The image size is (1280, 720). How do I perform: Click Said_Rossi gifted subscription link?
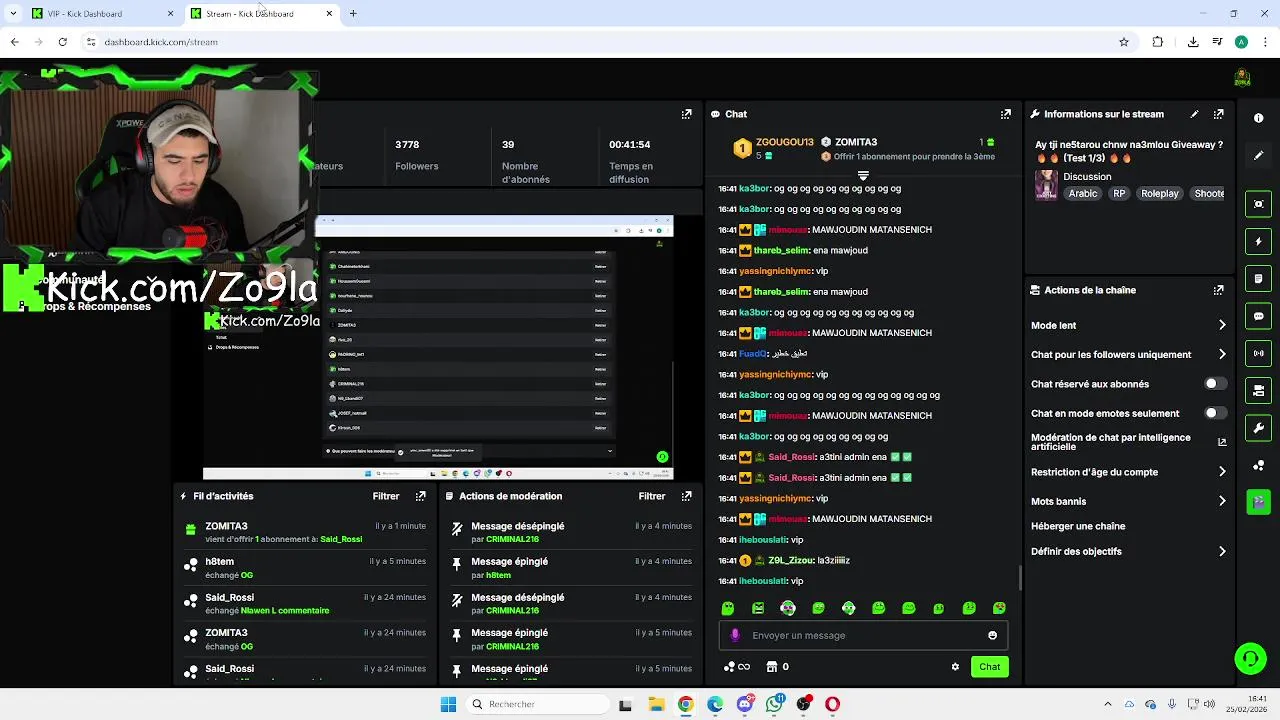pos(341,539)
